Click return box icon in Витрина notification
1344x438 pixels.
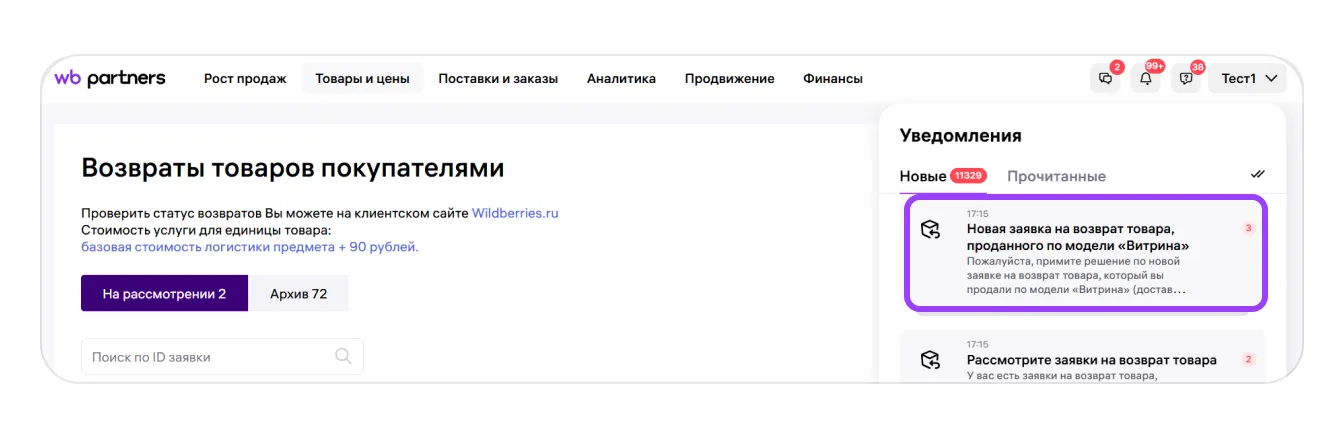[x=931, y=229]
